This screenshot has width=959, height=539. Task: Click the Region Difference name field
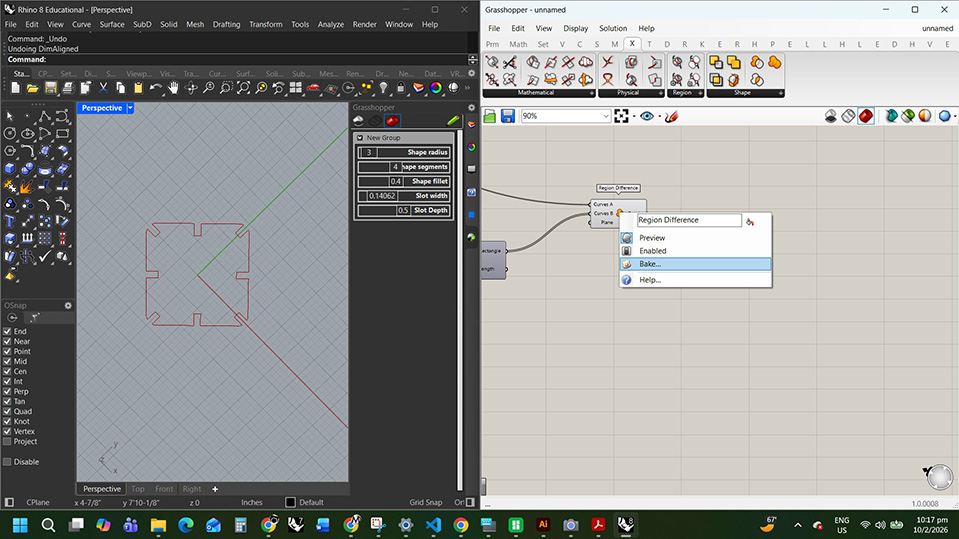688,220
